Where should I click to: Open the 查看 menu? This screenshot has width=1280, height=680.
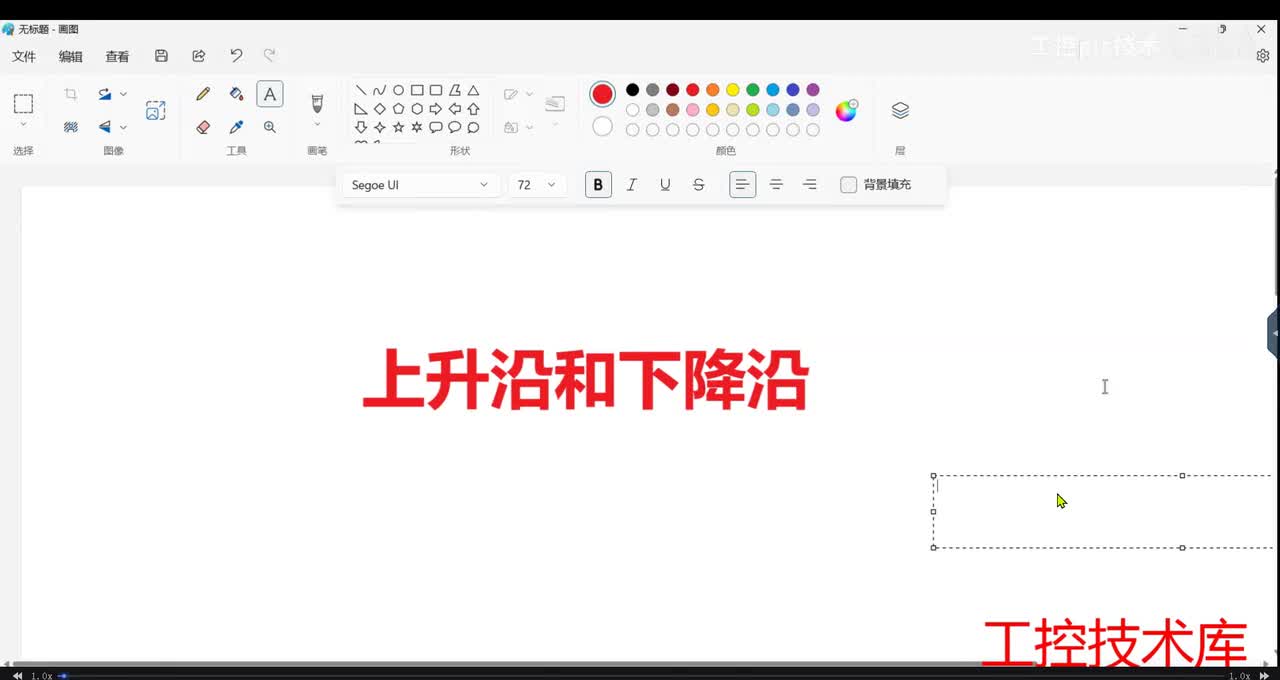pyautogui.click(x=117, y=57)
